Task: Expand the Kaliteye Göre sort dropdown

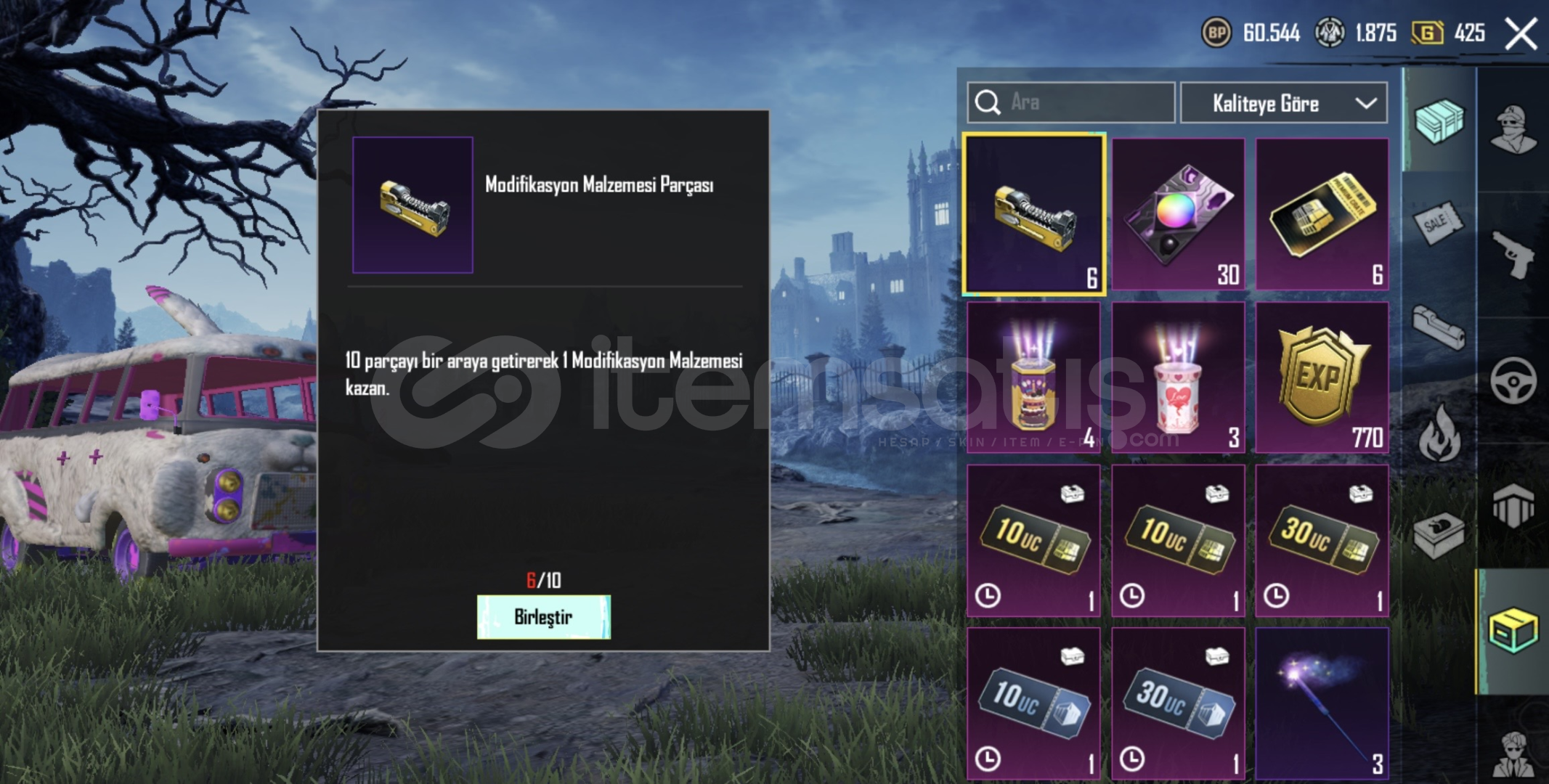Action: coord(1284,103)
